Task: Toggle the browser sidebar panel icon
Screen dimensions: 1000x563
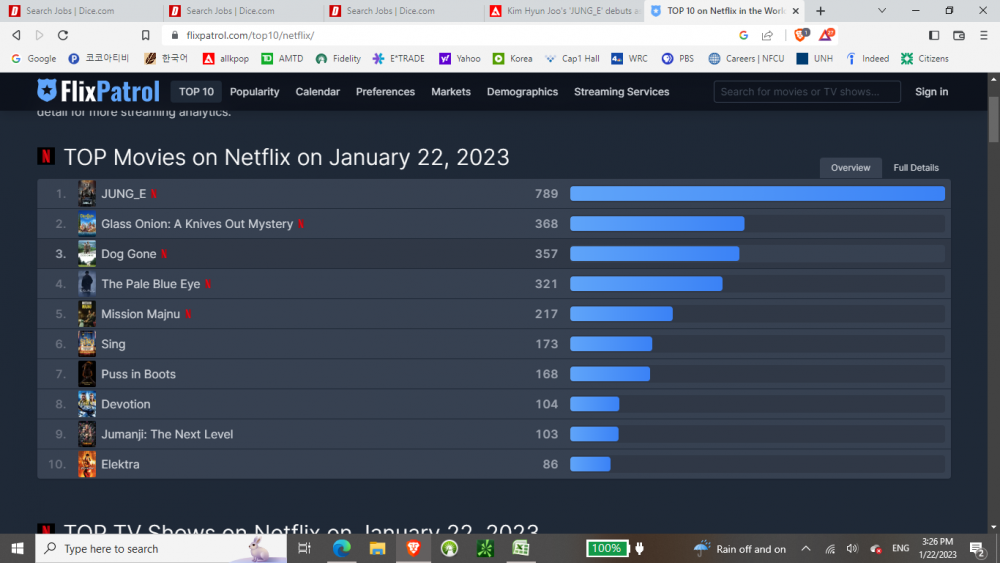Action: (x=934, y=35)
